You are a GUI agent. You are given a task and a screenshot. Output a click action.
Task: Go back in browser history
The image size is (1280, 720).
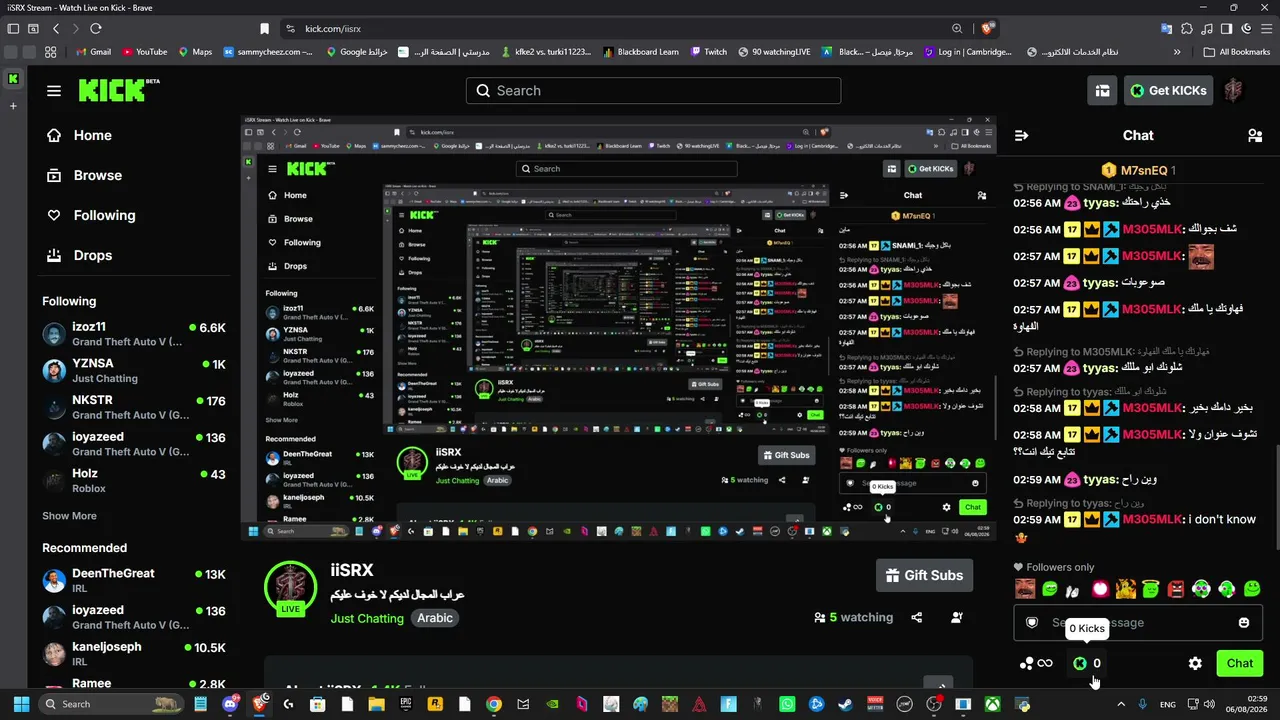click(56, 29)
